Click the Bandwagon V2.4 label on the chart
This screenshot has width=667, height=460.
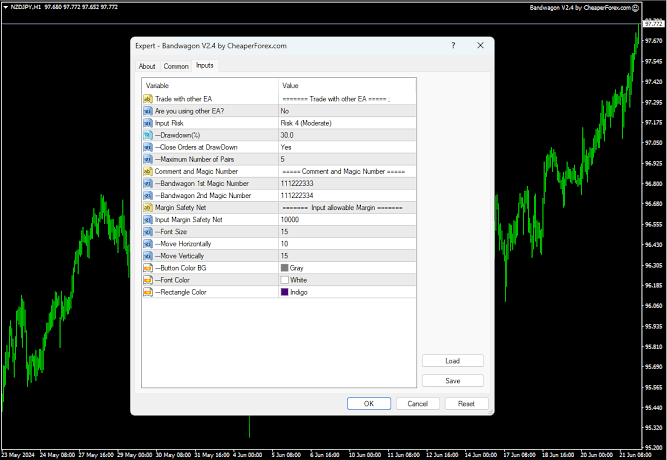(580, 8)
